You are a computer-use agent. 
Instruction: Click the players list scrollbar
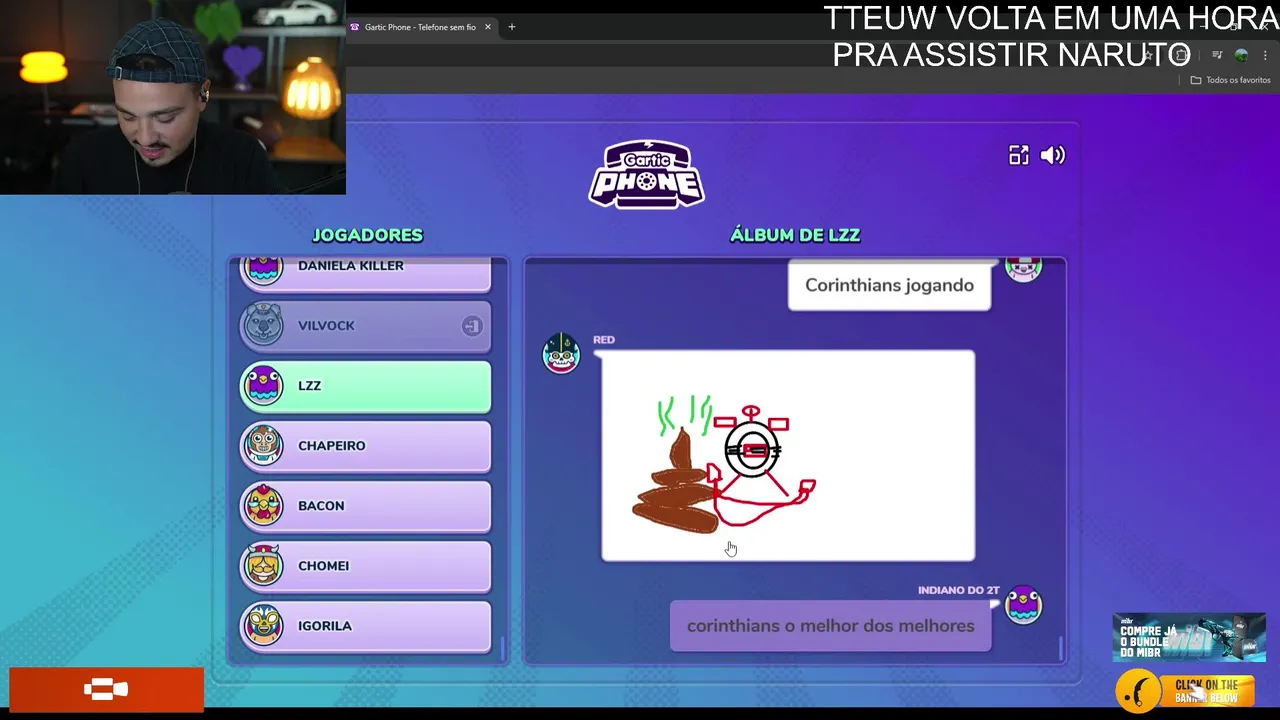pos(503,648)
